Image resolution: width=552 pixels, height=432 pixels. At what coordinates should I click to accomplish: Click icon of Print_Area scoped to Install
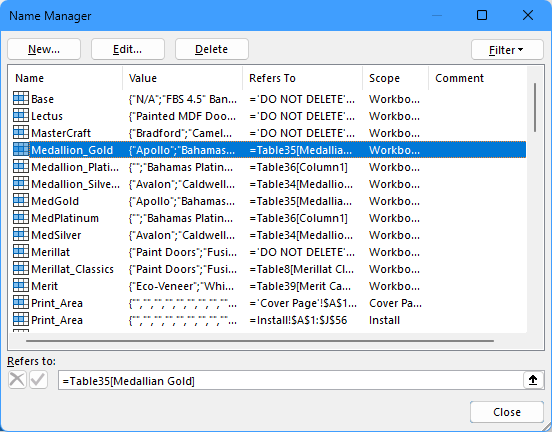point(21,319)
